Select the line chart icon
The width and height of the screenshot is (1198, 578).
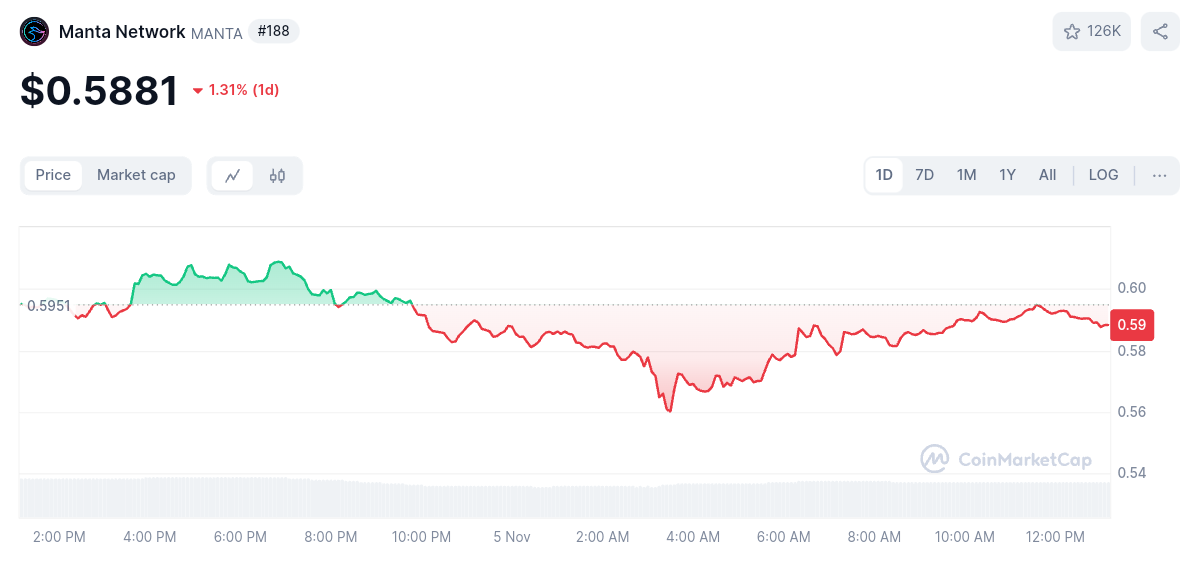232,175
